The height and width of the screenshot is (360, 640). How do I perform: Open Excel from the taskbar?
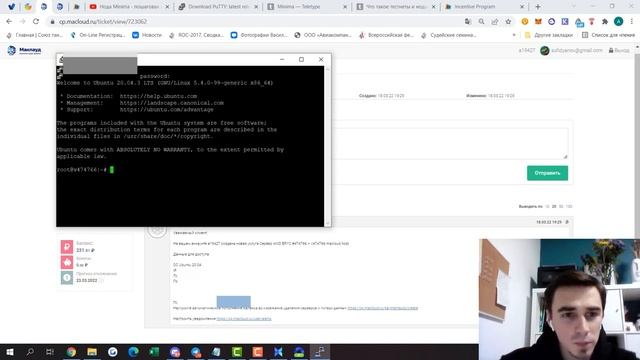click(154, 351)
